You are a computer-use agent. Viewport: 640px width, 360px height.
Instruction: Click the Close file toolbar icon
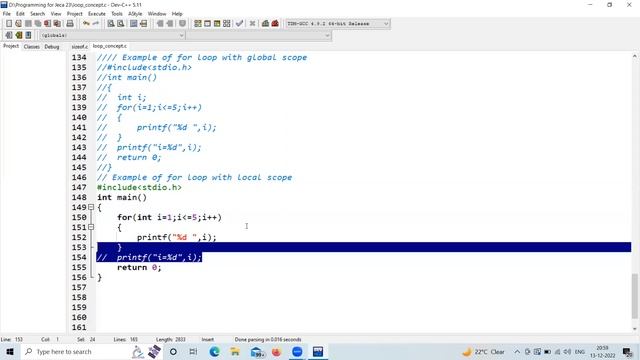click(47, 24)
